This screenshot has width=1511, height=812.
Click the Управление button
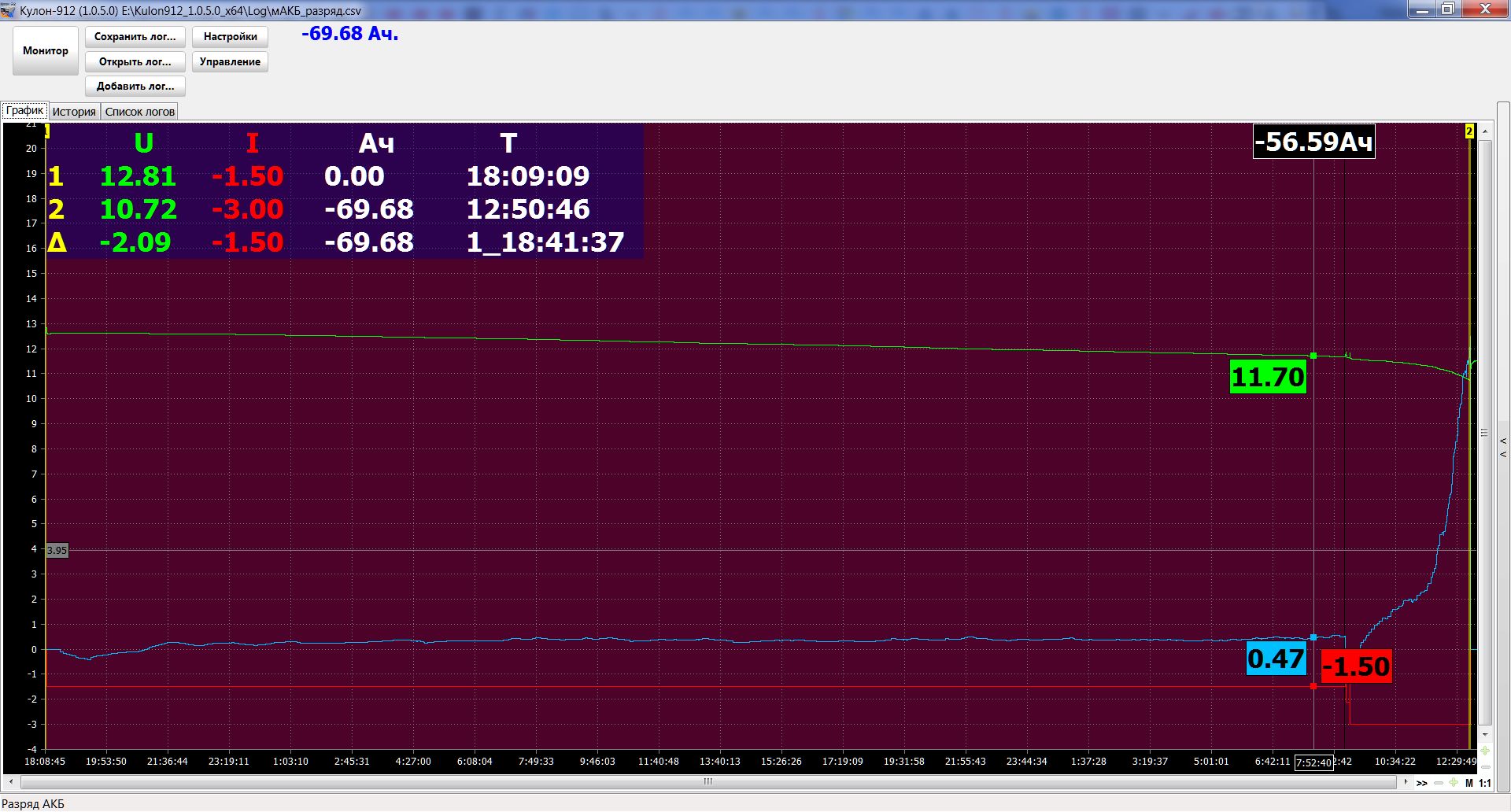[x=230, y=61]
